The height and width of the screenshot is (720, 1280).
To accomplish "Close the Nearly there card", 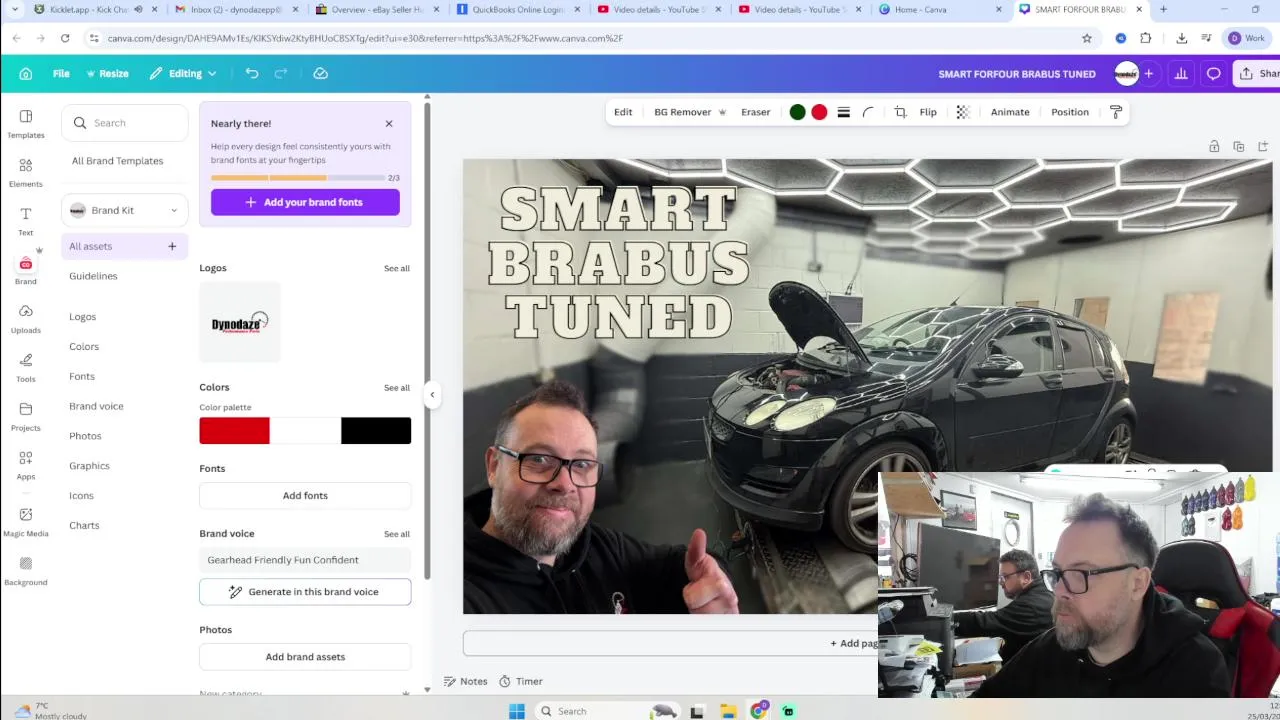I will point(389,124).
